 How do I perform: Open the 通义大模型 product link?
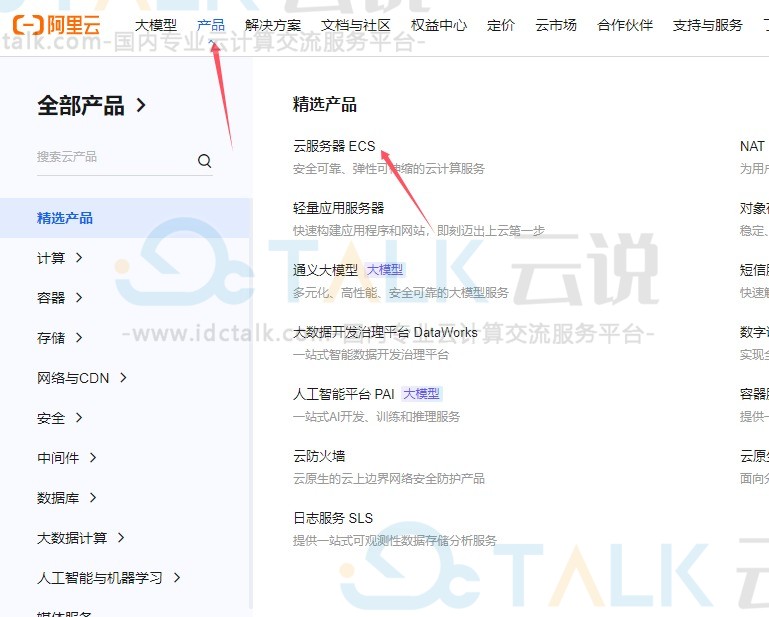326,270
